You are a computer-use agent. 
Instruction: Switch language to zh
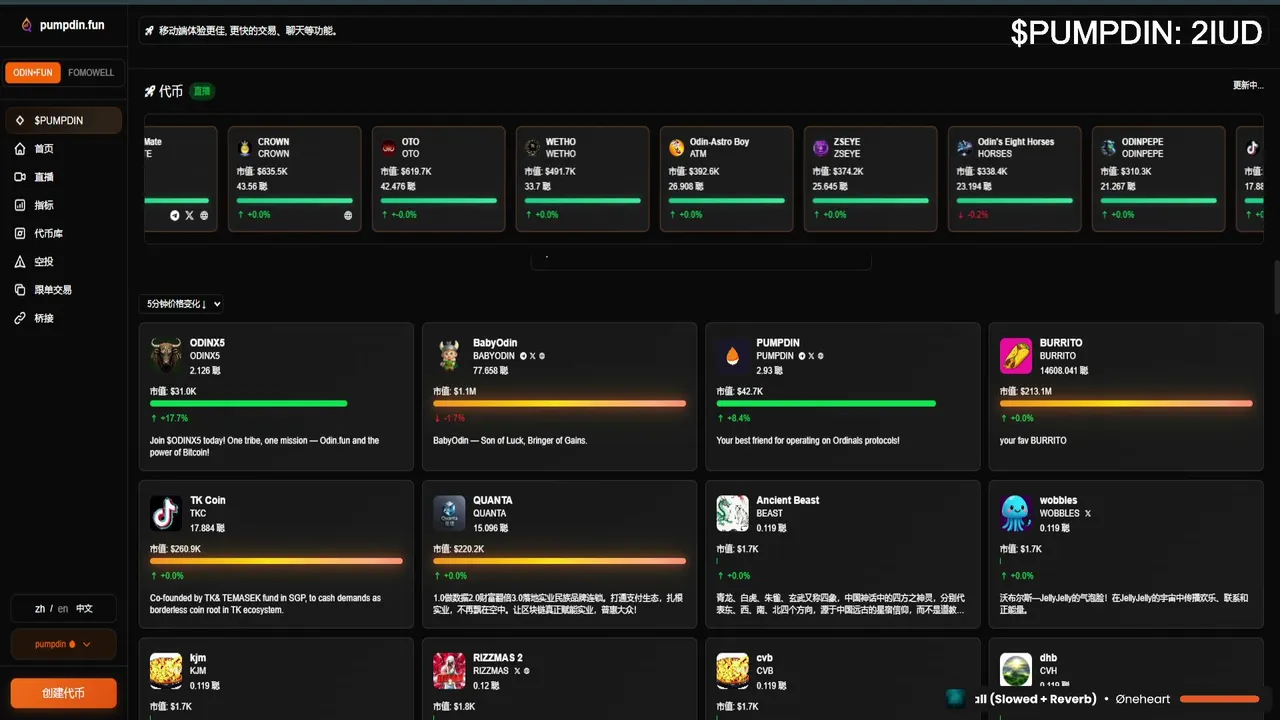point(40,608)
